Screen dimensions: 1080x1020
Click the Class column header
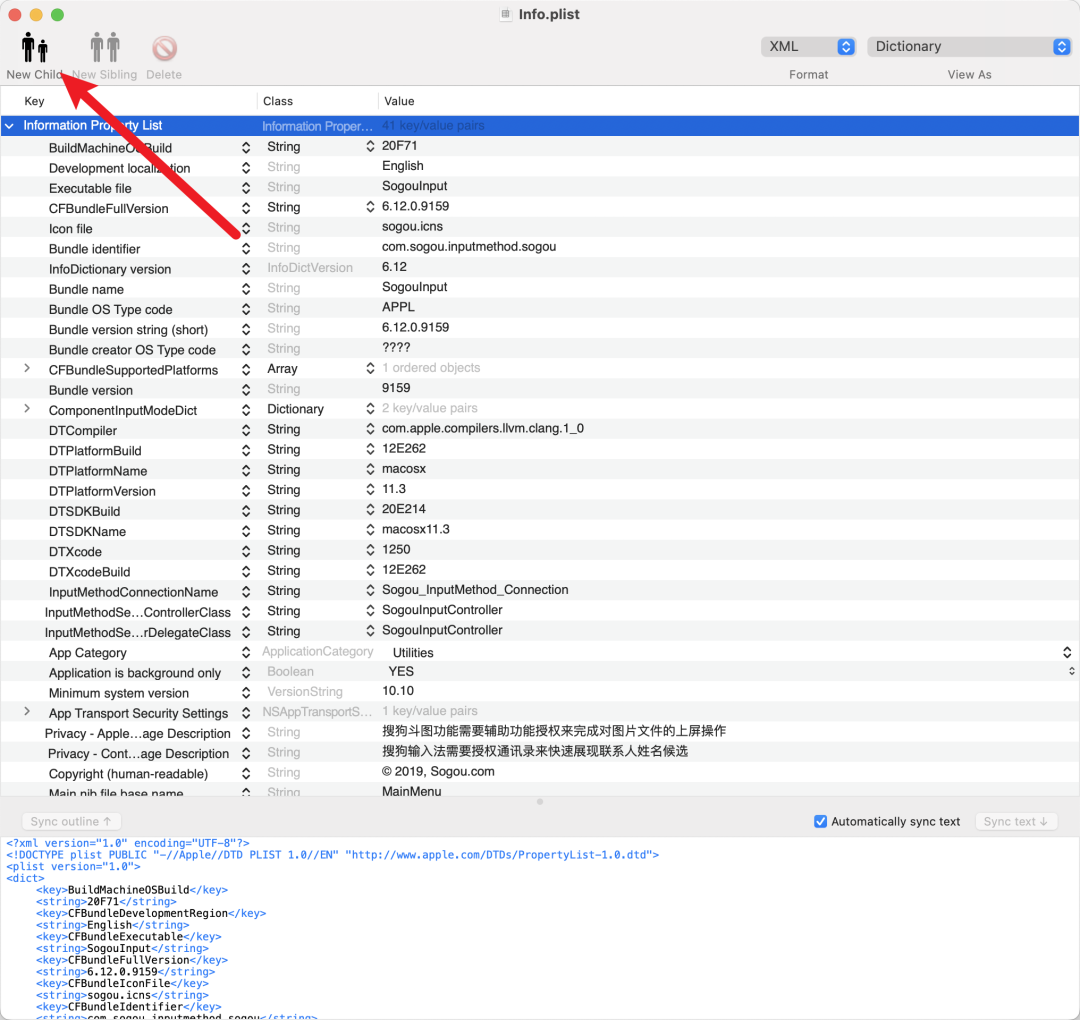click(278, 101)
